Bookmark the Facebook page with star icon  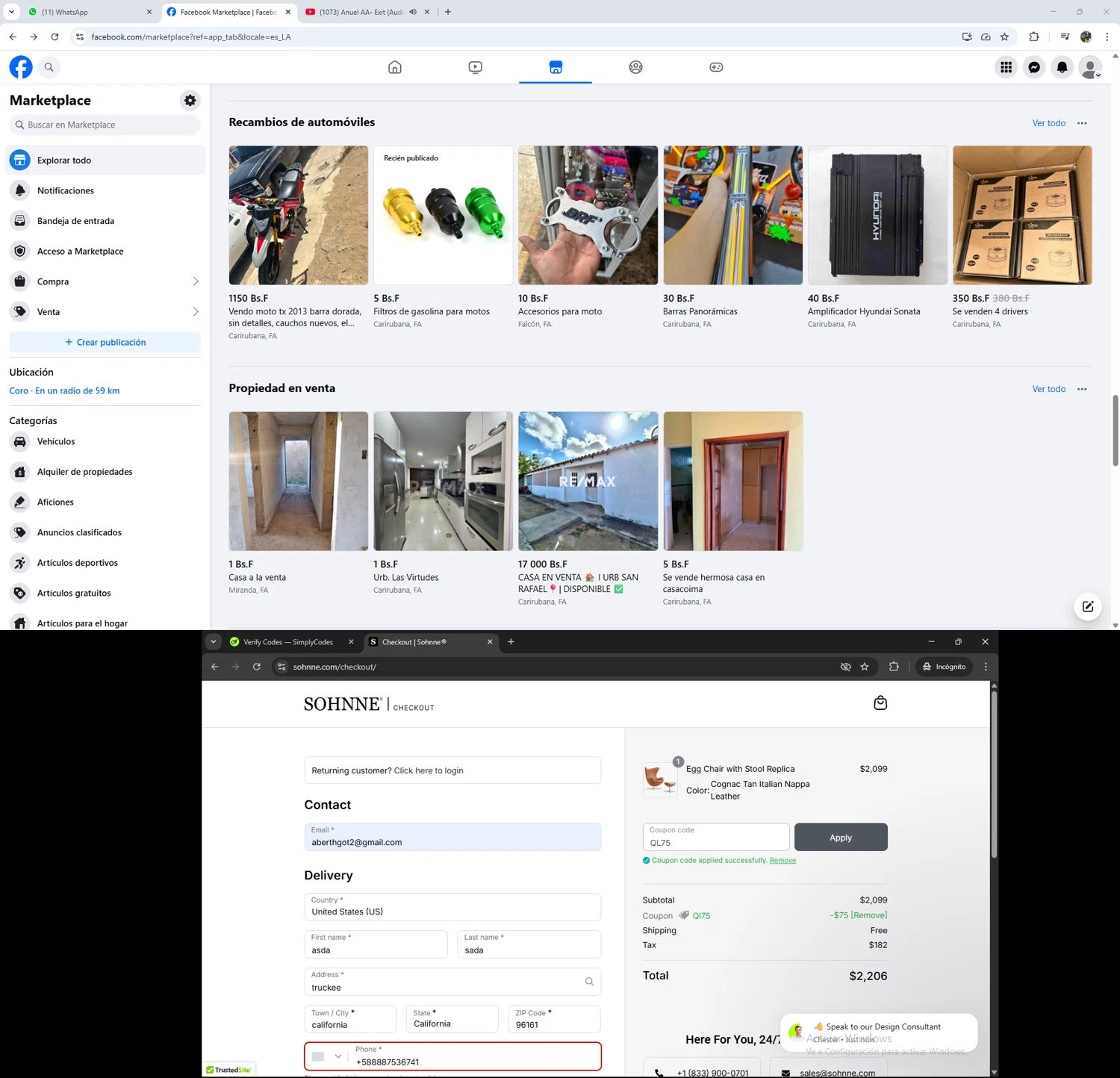point(1005,37)
